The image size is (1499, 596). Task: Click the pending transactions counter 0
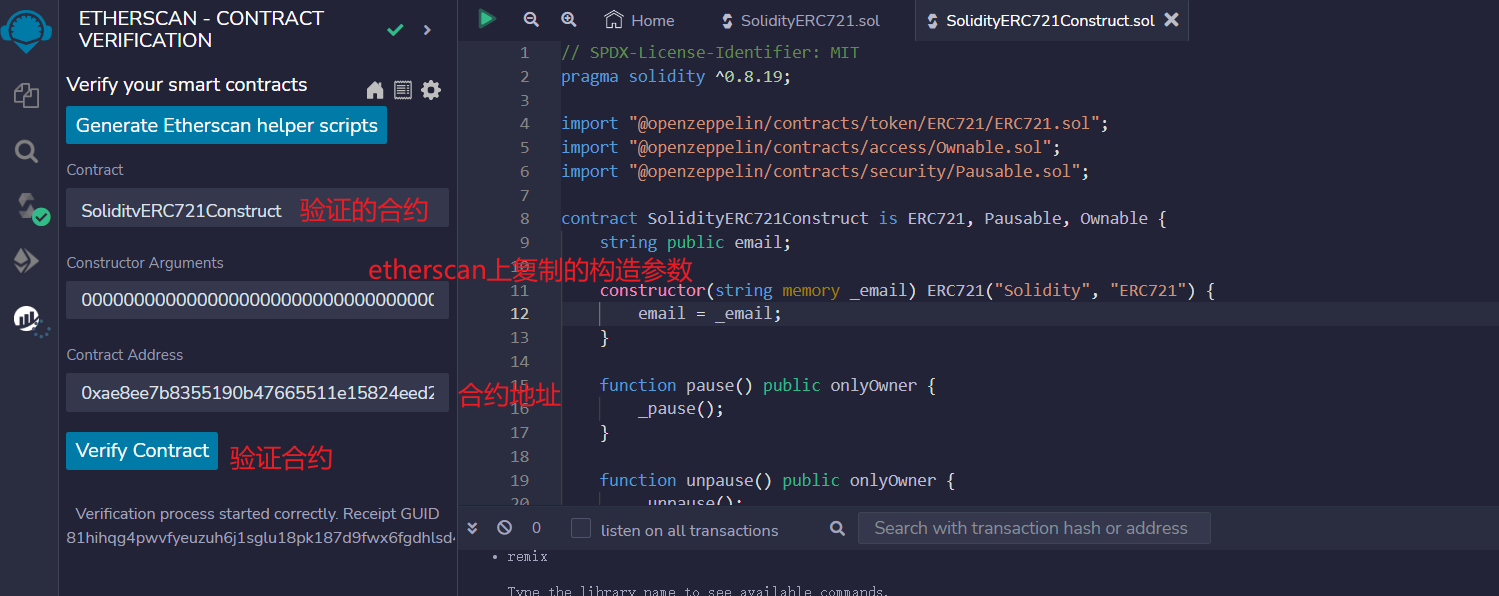[536, 528]
